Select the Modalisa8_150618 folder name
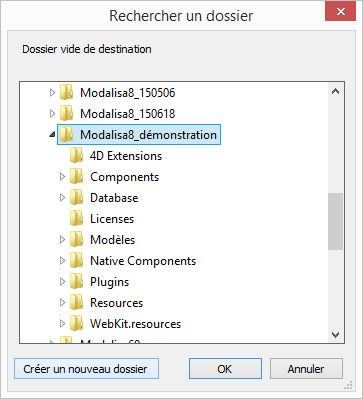363x399 pixels. [128, 114]
